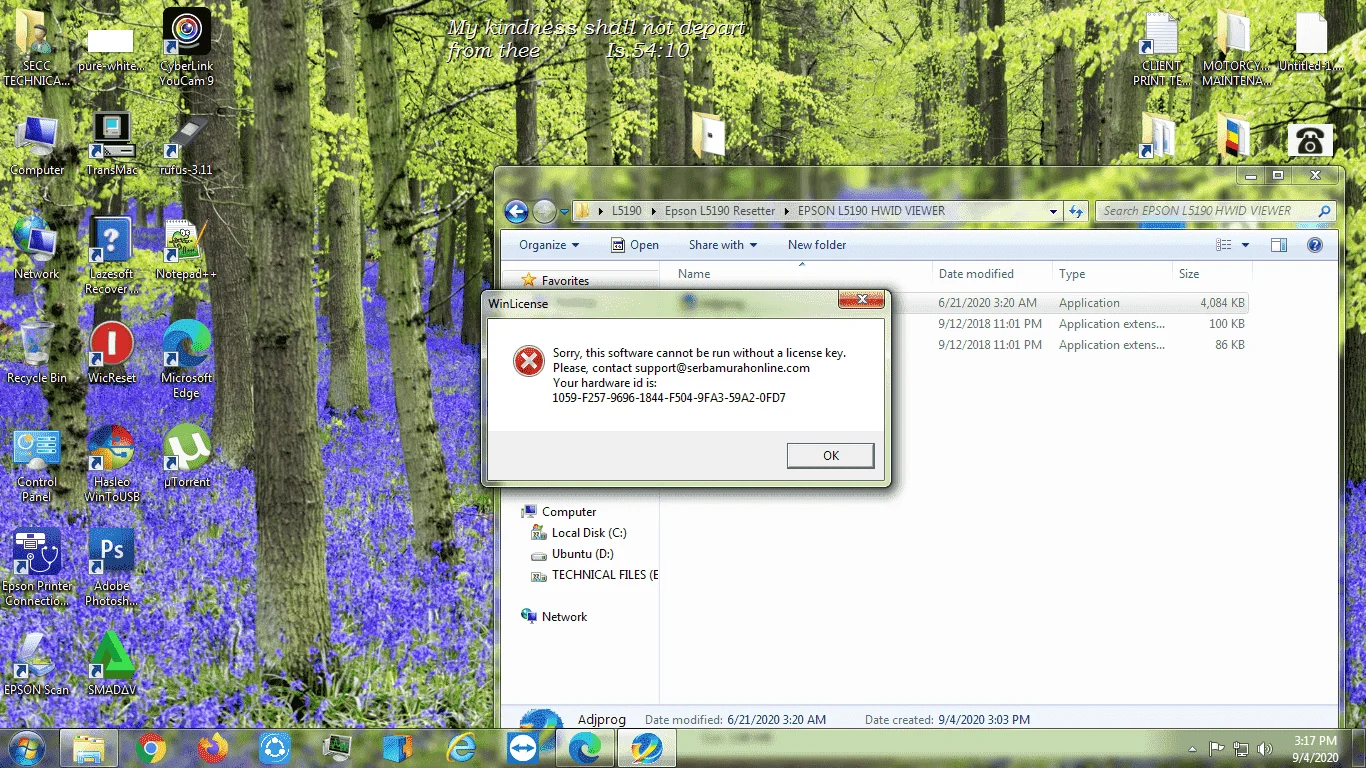Viewport: 1366px width, 768px height.
Task: Select the rufus-3.11 desktop icon
Action: tap(187, 143)
